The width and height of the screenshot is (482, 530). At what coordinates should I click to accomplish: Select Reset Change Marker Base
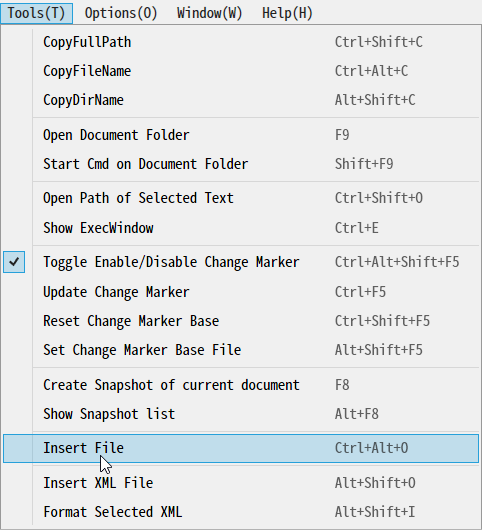[x=241, y=321]
